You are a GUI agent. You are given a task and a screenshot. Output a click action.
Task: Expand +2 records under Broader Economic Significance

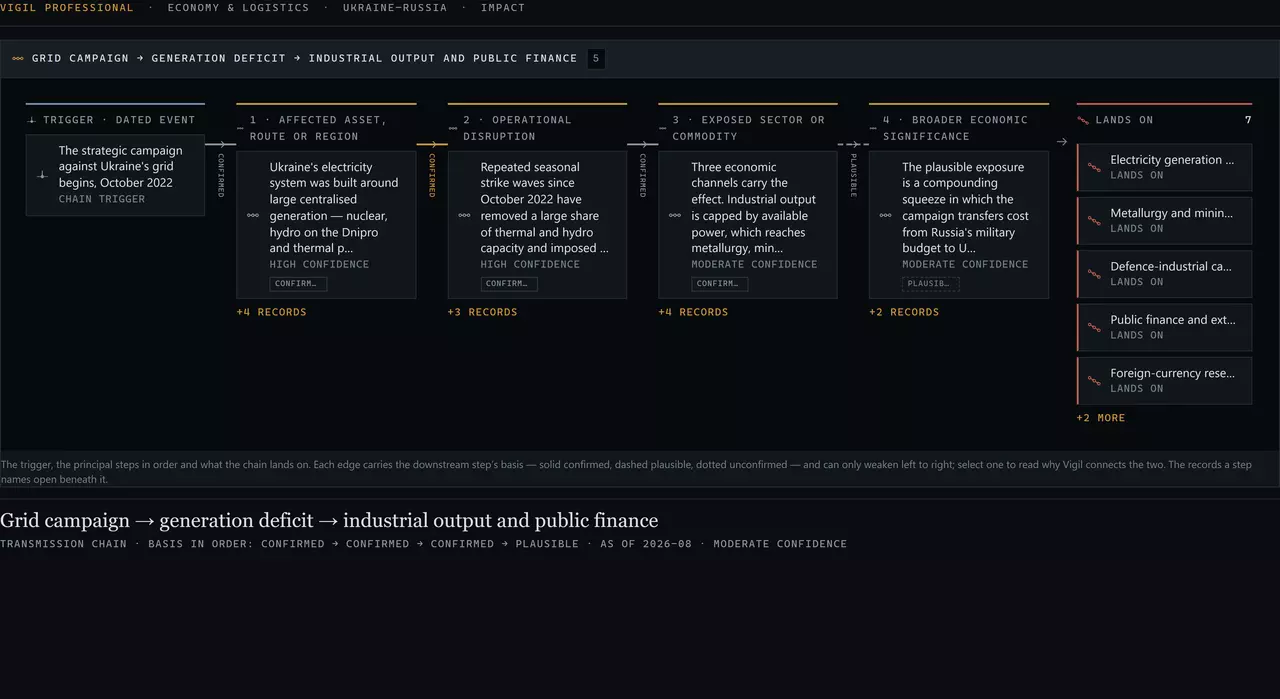click(905, 312)
